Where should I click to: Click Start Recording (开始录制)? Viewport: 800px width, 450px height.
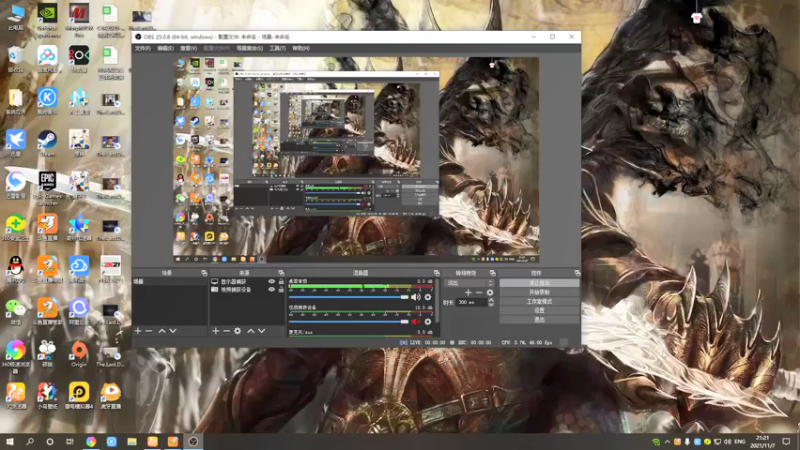(539, 292)
